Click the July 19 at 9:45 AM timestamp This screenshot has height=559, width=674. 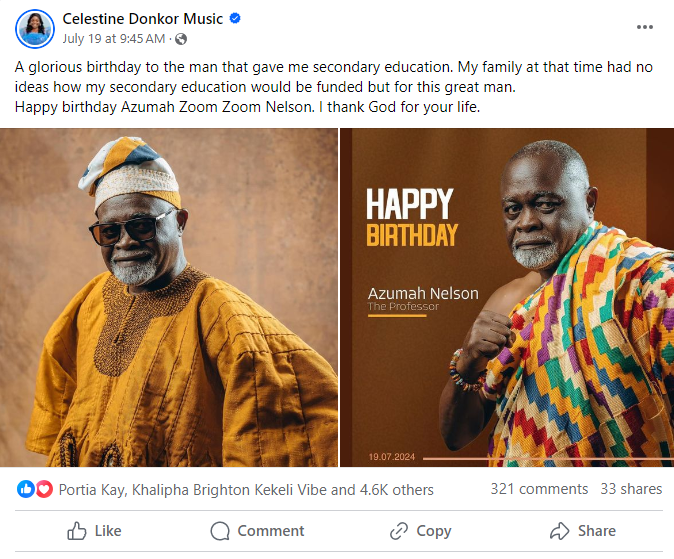point(114,39)
